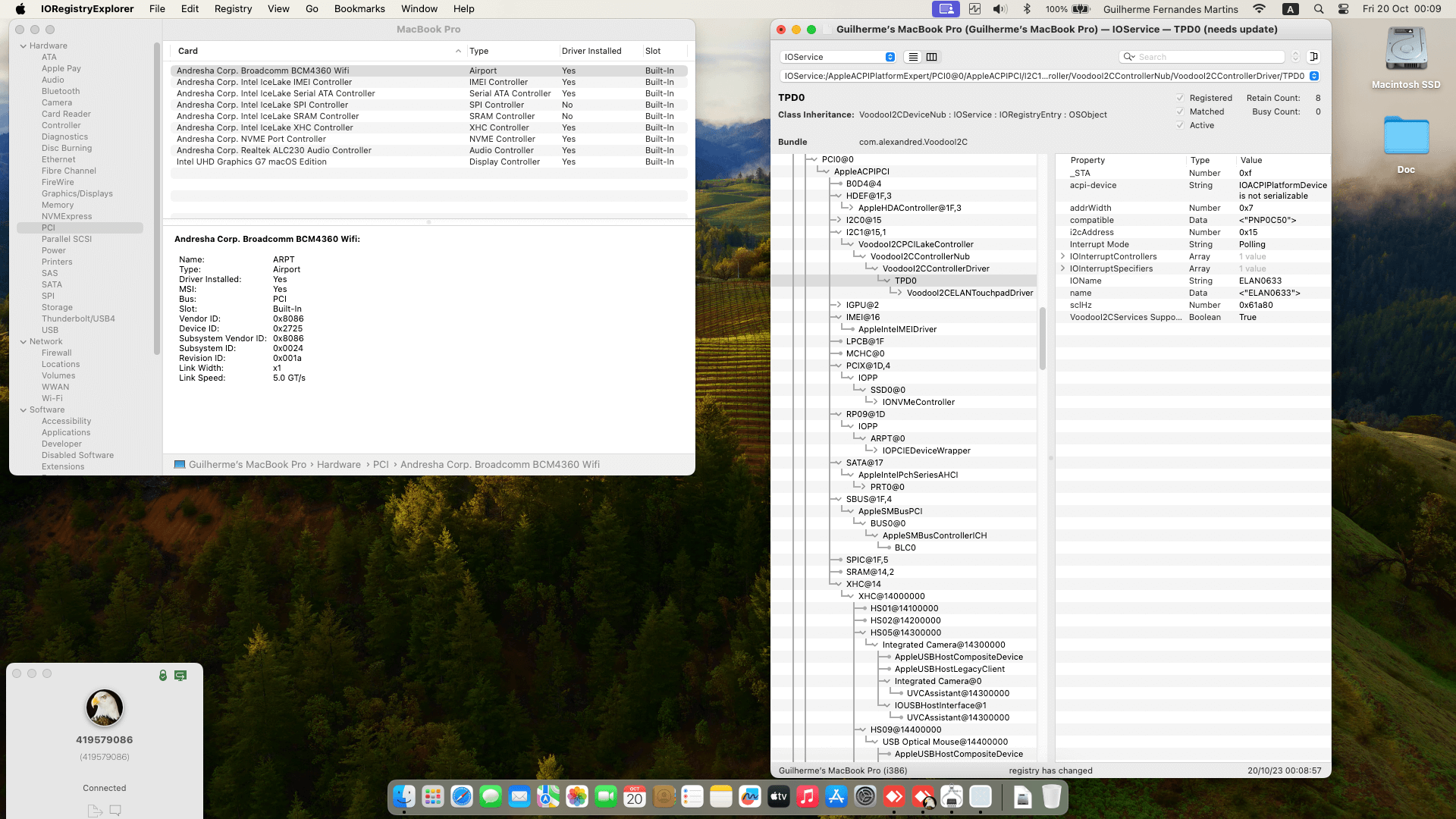Toggle the Registered checkbox
This screenshot has height=819, width=1456.
click(1180, 98)
